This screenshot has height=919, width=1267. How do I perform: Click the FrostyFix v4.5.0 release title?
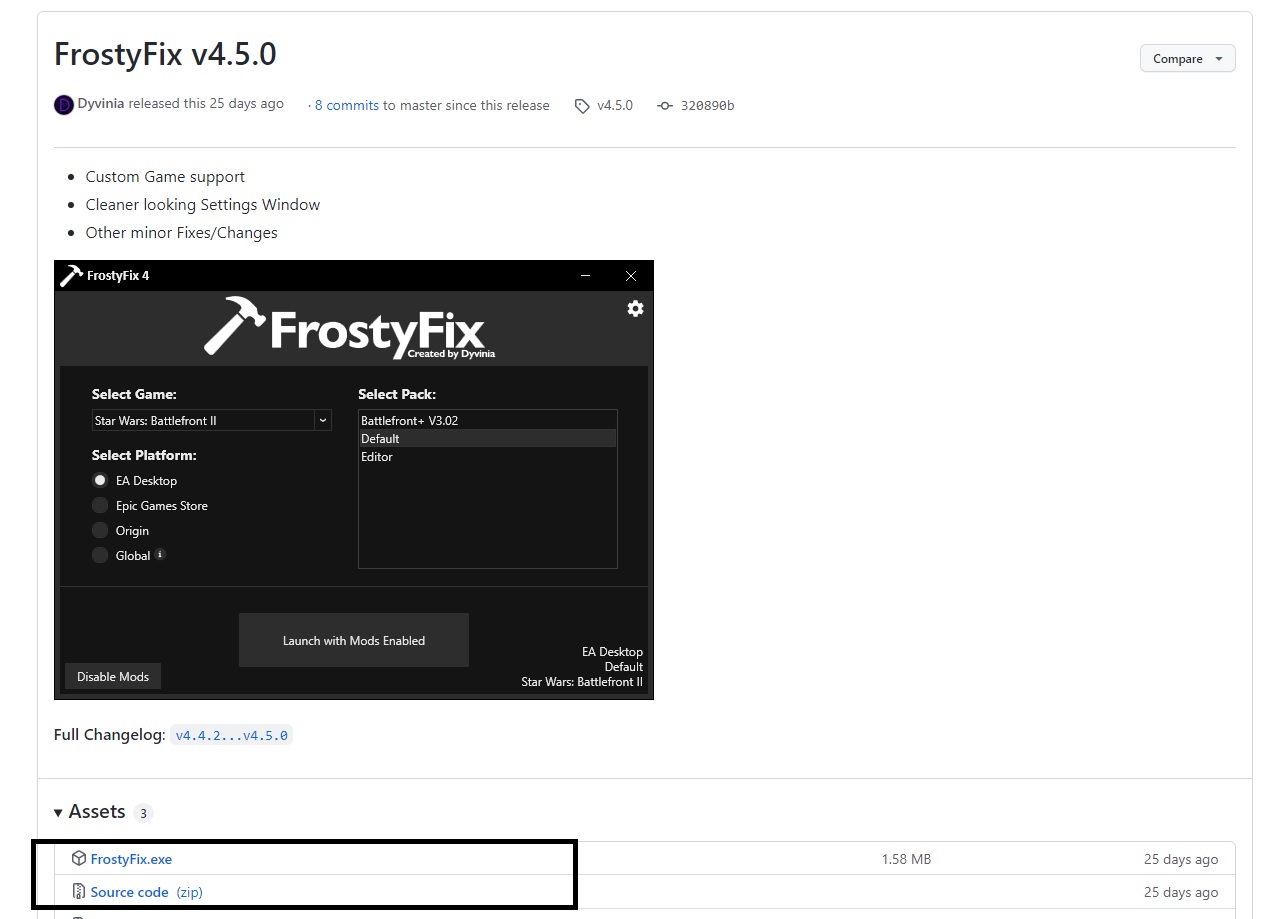point(165,54)
